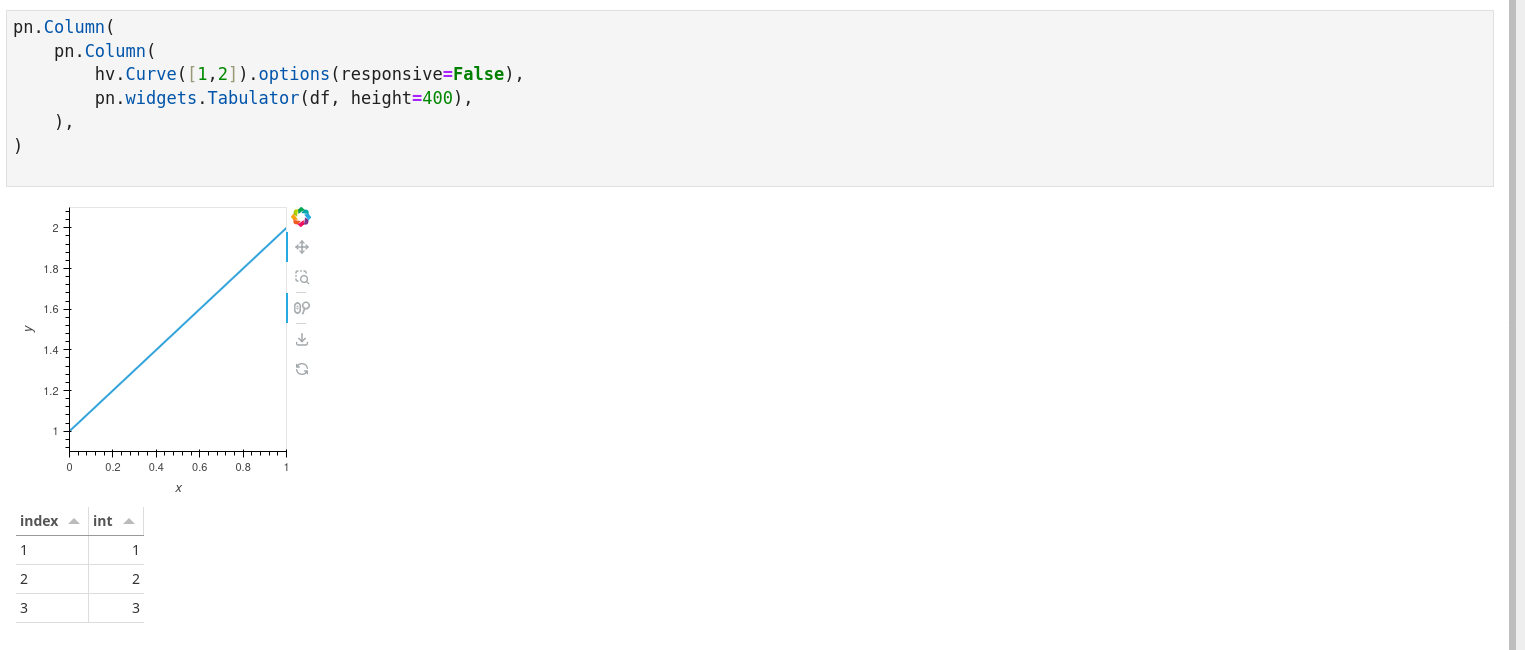Click the x-axis label of the plot

click(x=178, y=487)
